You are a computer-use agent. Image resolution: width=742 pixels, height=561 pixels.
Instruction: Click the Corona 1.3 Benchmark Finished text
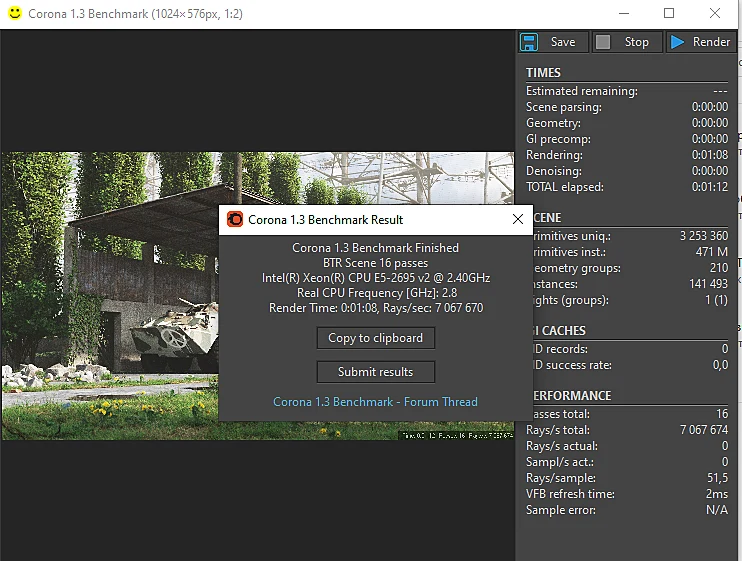pos(375,248)
